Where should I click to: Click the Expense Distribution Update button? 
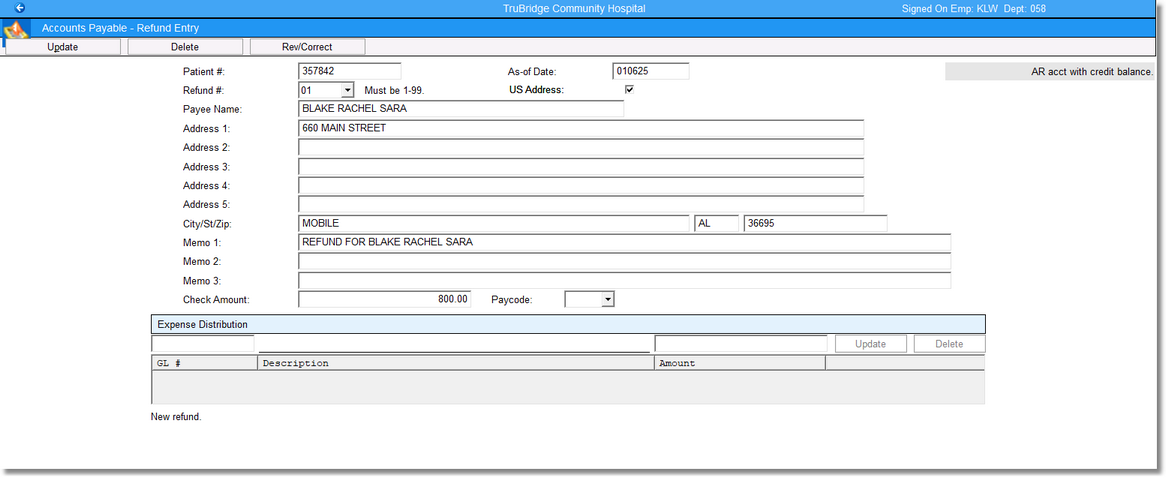(x=871, y=344)
